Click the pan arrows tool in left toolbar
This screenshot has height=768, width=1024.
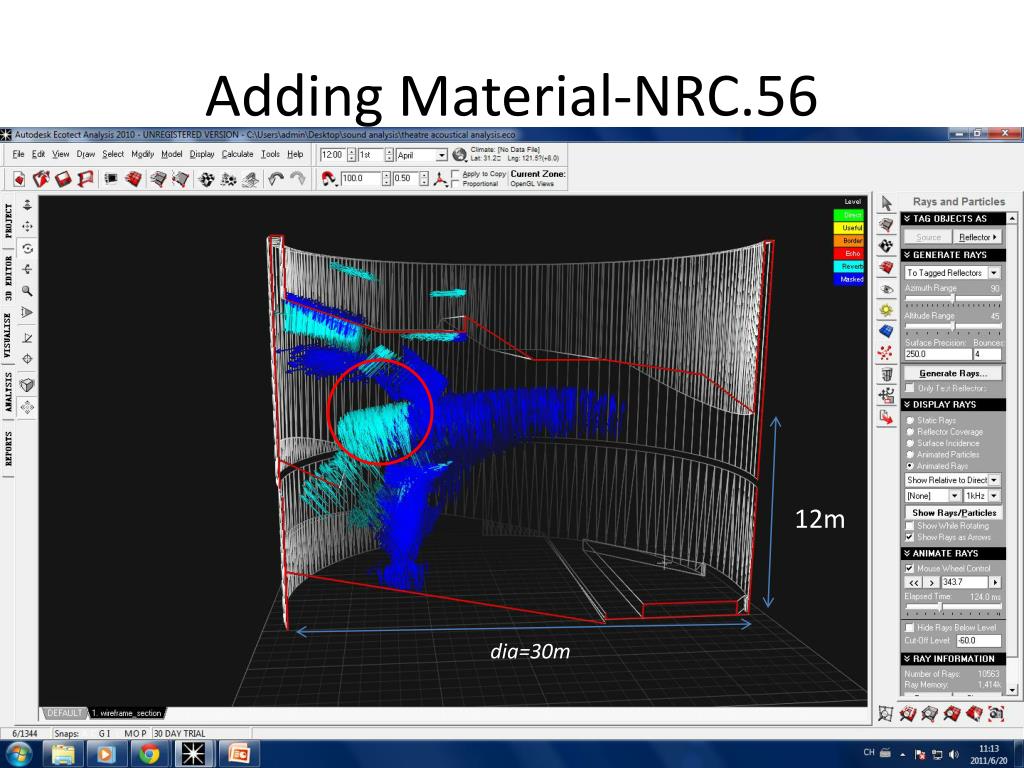[27, 227]
